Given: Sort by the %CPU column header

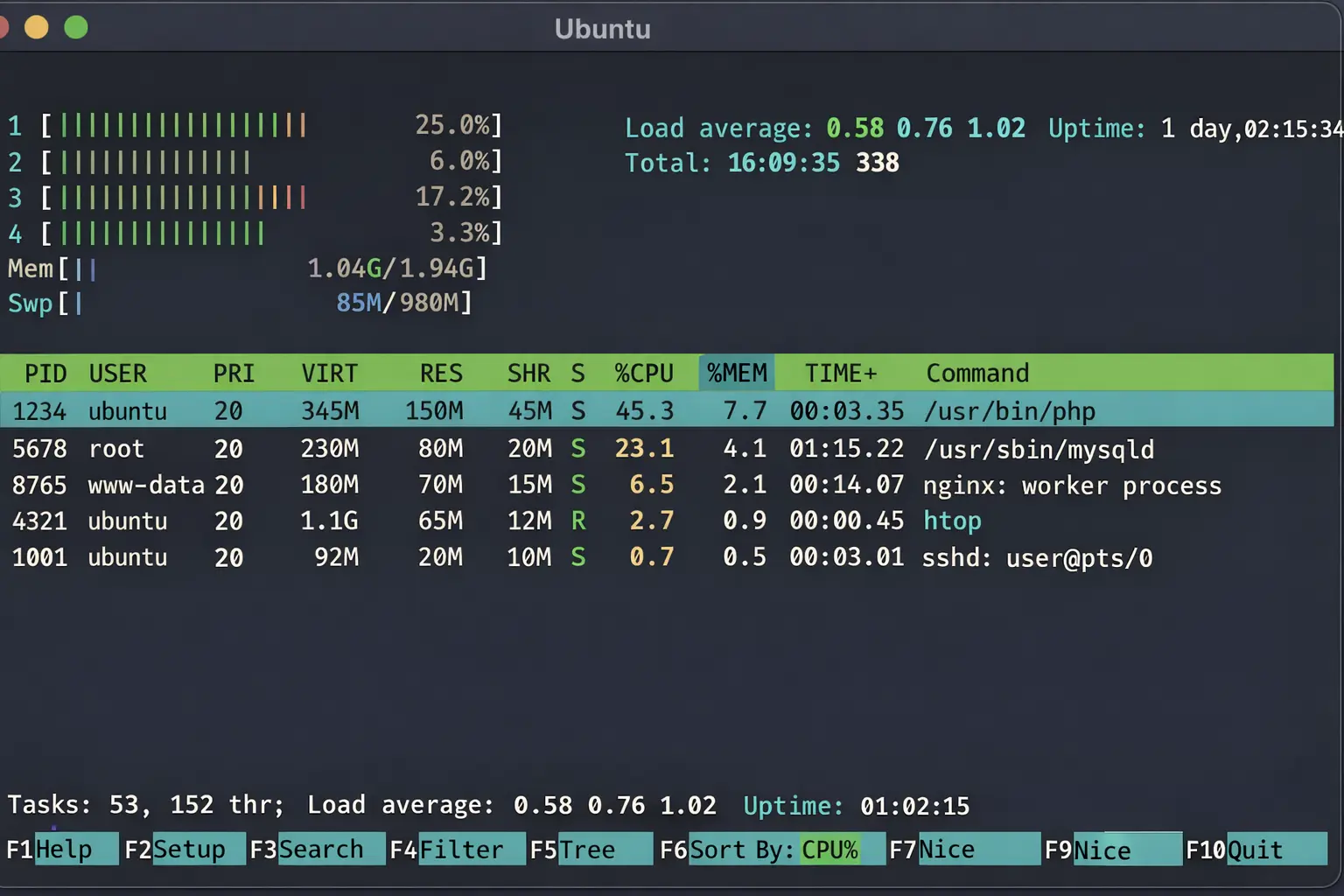Looking at the screenshot, I should tap(644, 374).
